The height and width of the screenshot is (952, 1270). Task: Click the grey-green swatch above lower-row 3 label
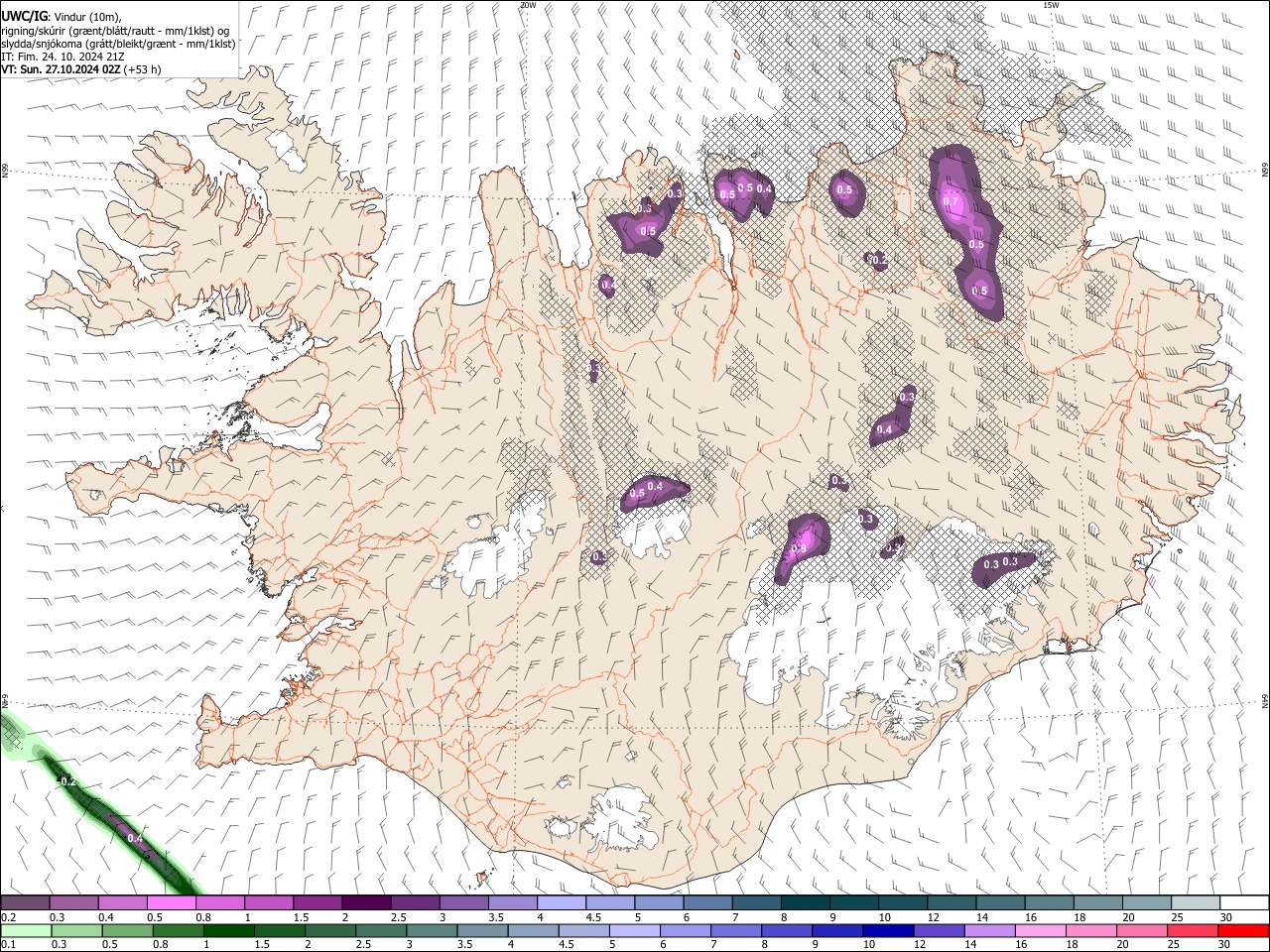[431, 930]
